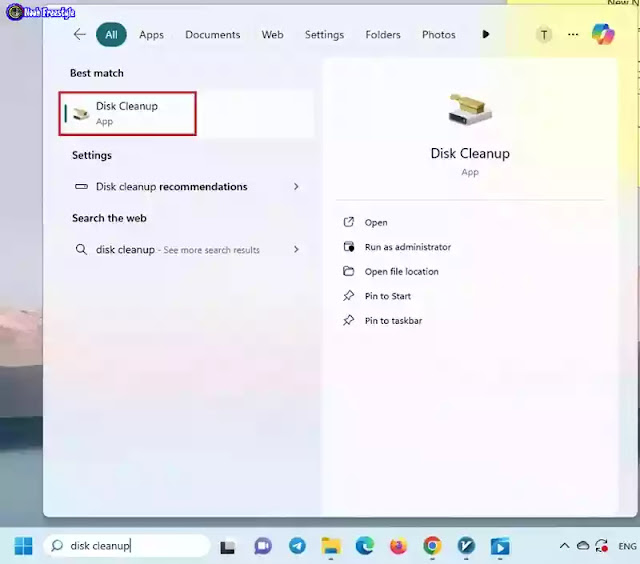The image size is (640, 564).
Task: Open the T user account avatar
Action: (x=544, y=35)
